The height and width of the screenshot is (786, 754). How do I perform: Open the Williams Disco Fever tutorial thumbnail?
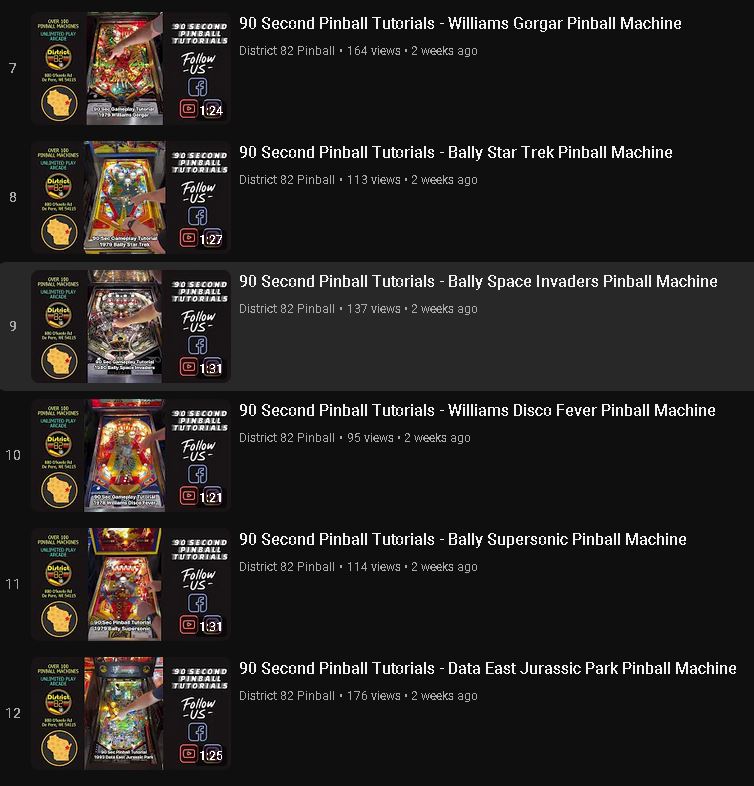[131, 455]
